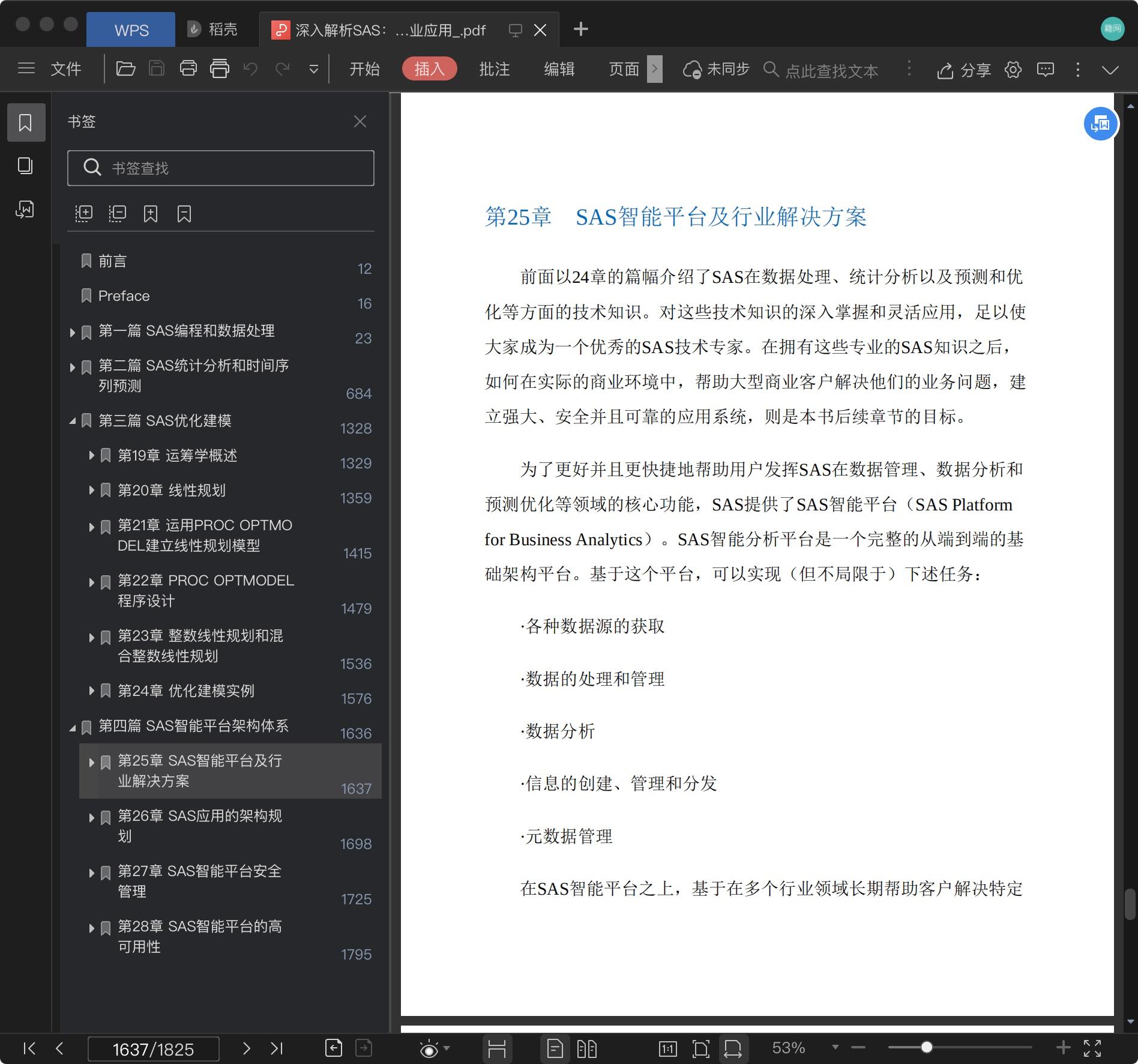The image size is (1138, 1064).
Task: Jump to the Preface bookmark
Action: click(123, 295)
